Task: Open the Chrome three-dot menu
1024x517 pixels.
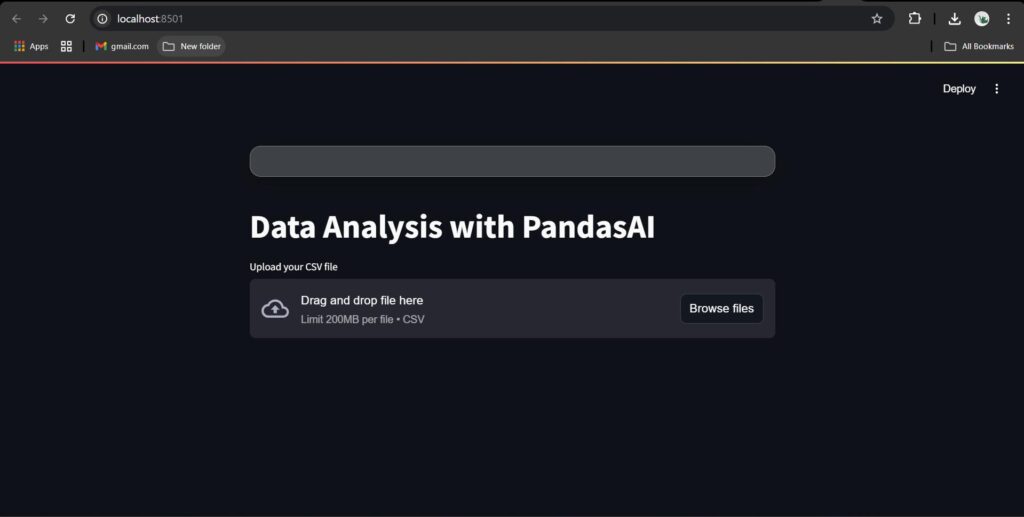Action: pos(1008,19)
